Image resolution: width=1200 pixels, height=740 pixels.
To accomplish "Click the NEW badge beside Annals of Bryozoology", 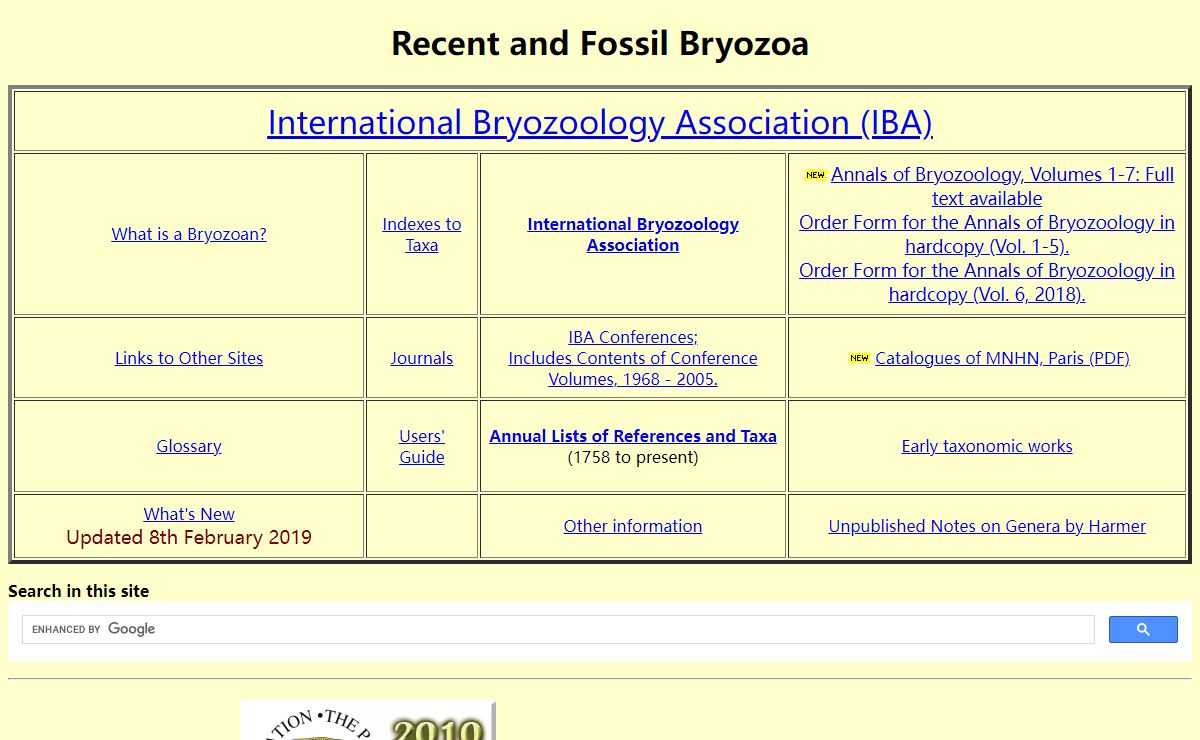I will click(815, 175).
